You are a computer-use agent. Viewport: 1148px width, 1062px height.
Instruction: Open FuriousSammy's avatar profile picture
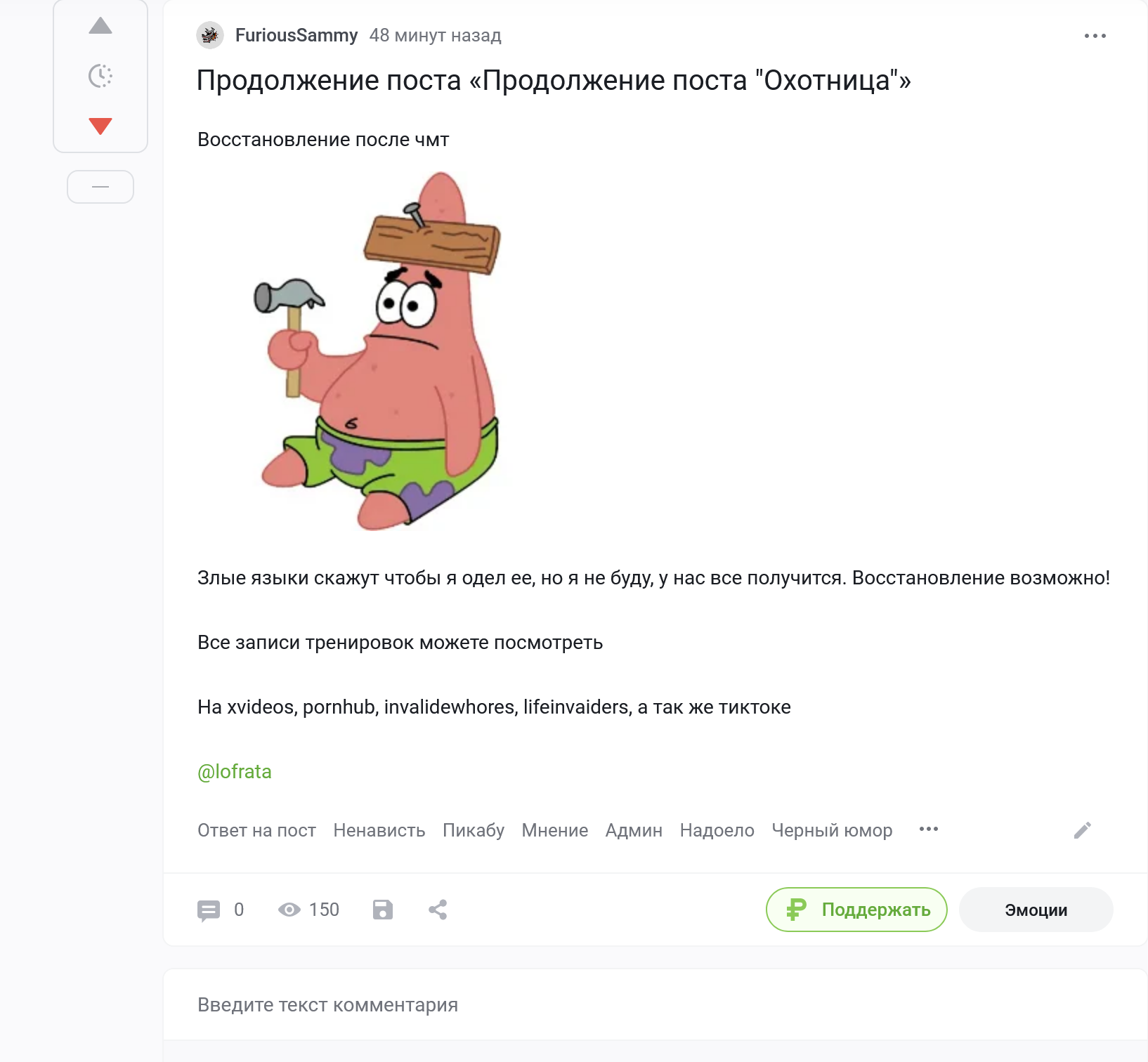[x=210, y=35]
